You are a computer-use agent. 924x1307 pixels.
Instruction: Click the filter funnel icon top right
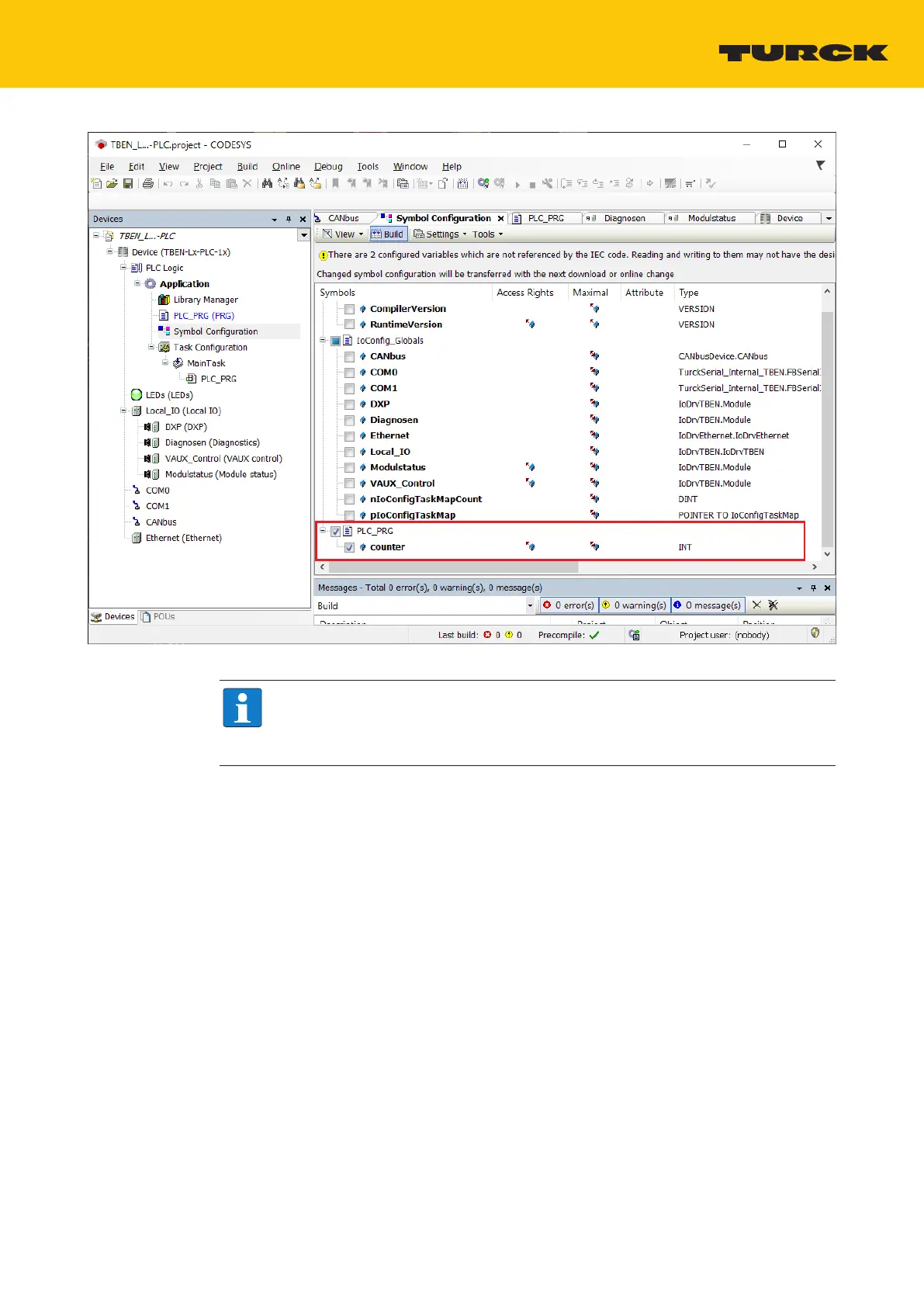click(820, 165)
